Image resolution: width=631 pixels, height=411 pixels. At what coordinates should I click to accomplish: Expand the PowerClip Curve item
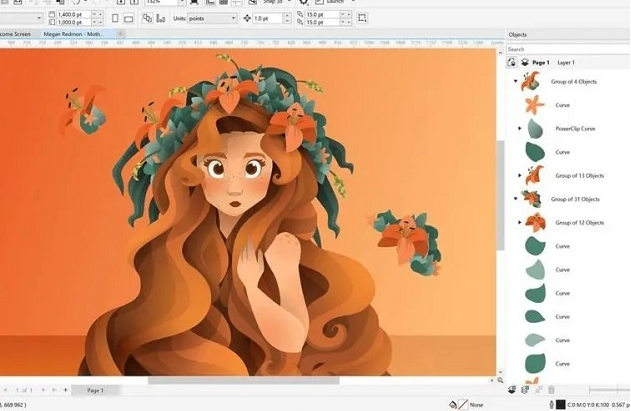[520, 128]
